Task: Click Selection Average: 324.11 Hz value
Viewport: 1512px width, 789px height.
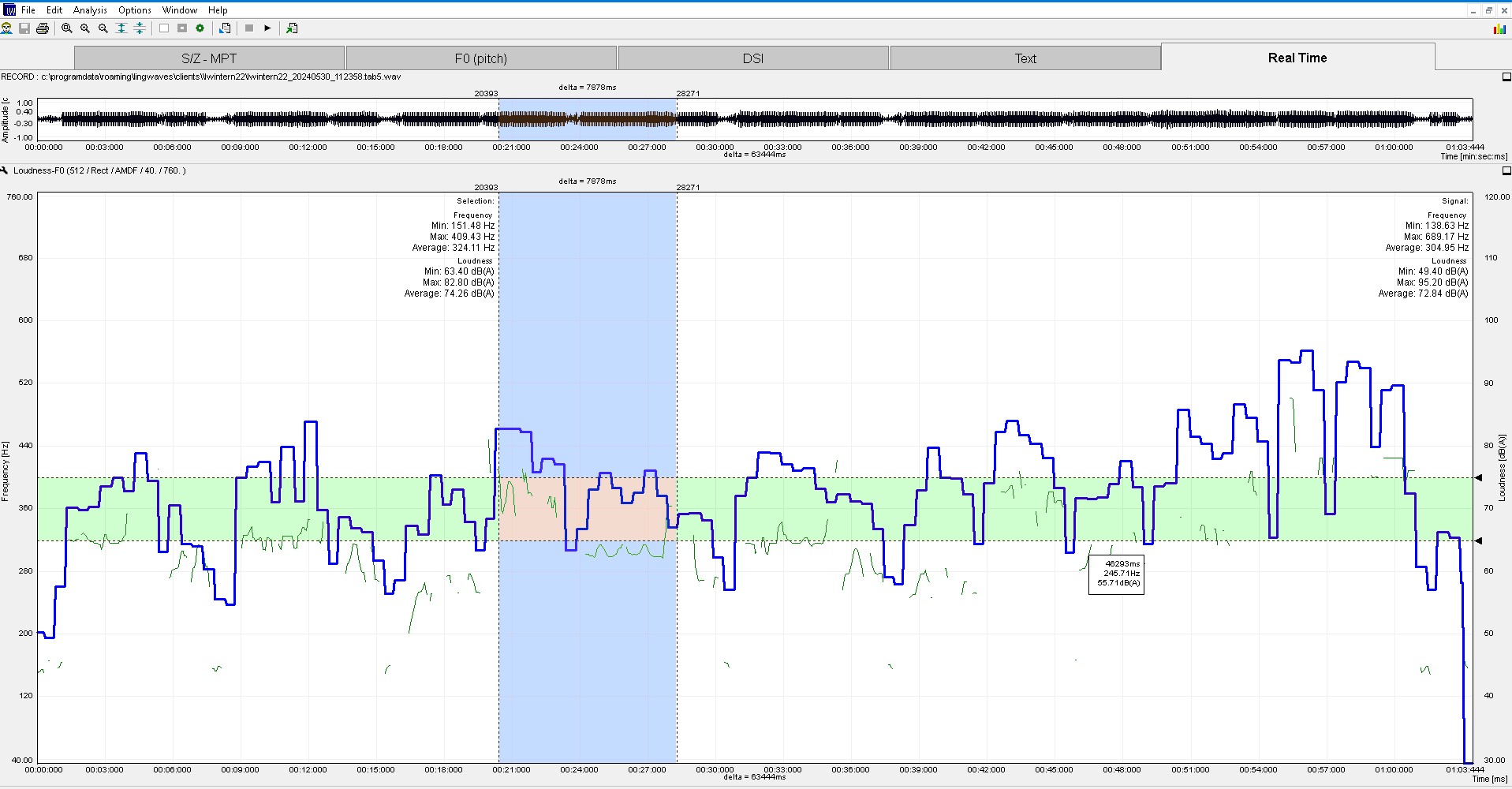Action: [454, 248]
